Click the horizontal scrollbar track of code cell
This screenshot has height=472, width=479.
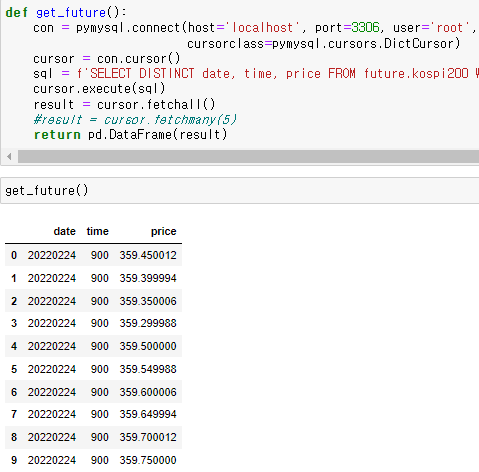click(248, 156)
